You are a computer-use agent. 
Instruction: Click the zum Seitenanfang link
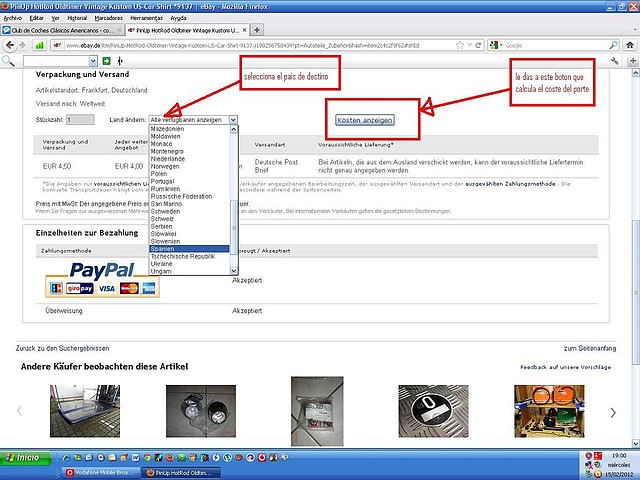[x=590, y=348]
